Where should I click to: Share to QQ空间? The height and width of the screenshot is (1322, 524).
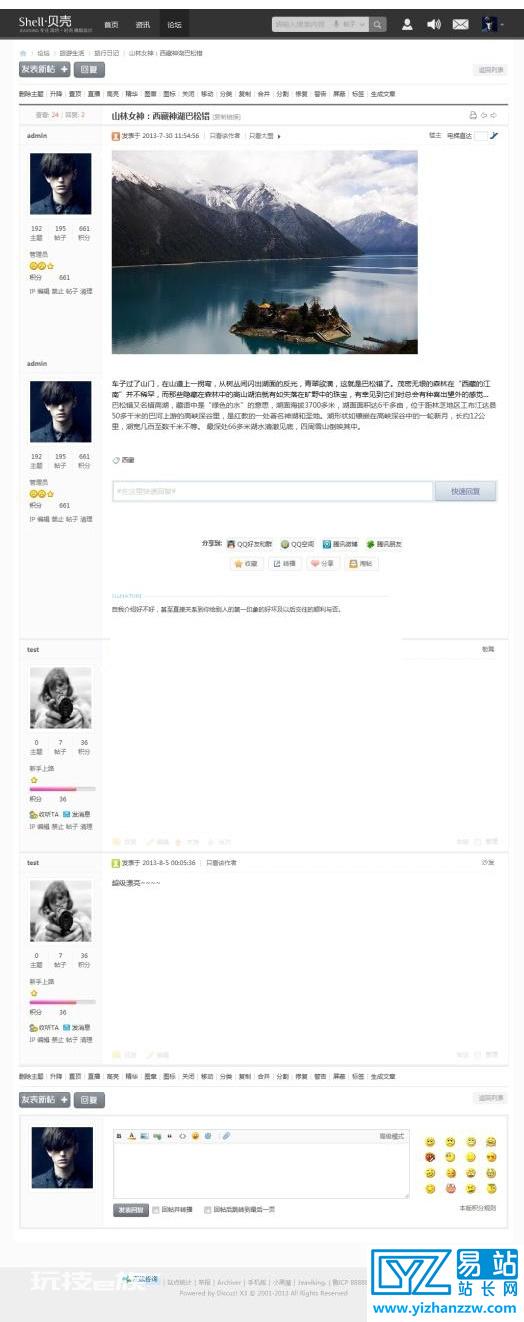click(x=297, y=544)
